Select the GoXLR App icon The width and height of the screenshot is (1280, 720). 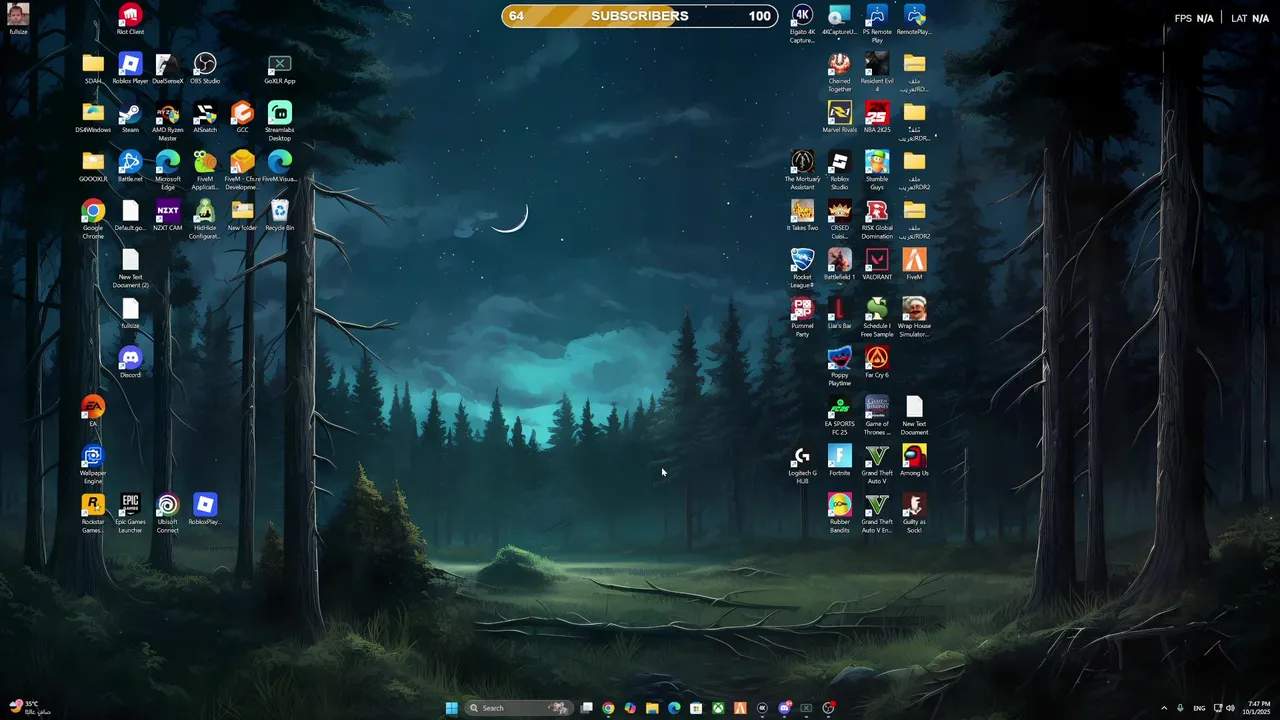[x=280, y=69]
